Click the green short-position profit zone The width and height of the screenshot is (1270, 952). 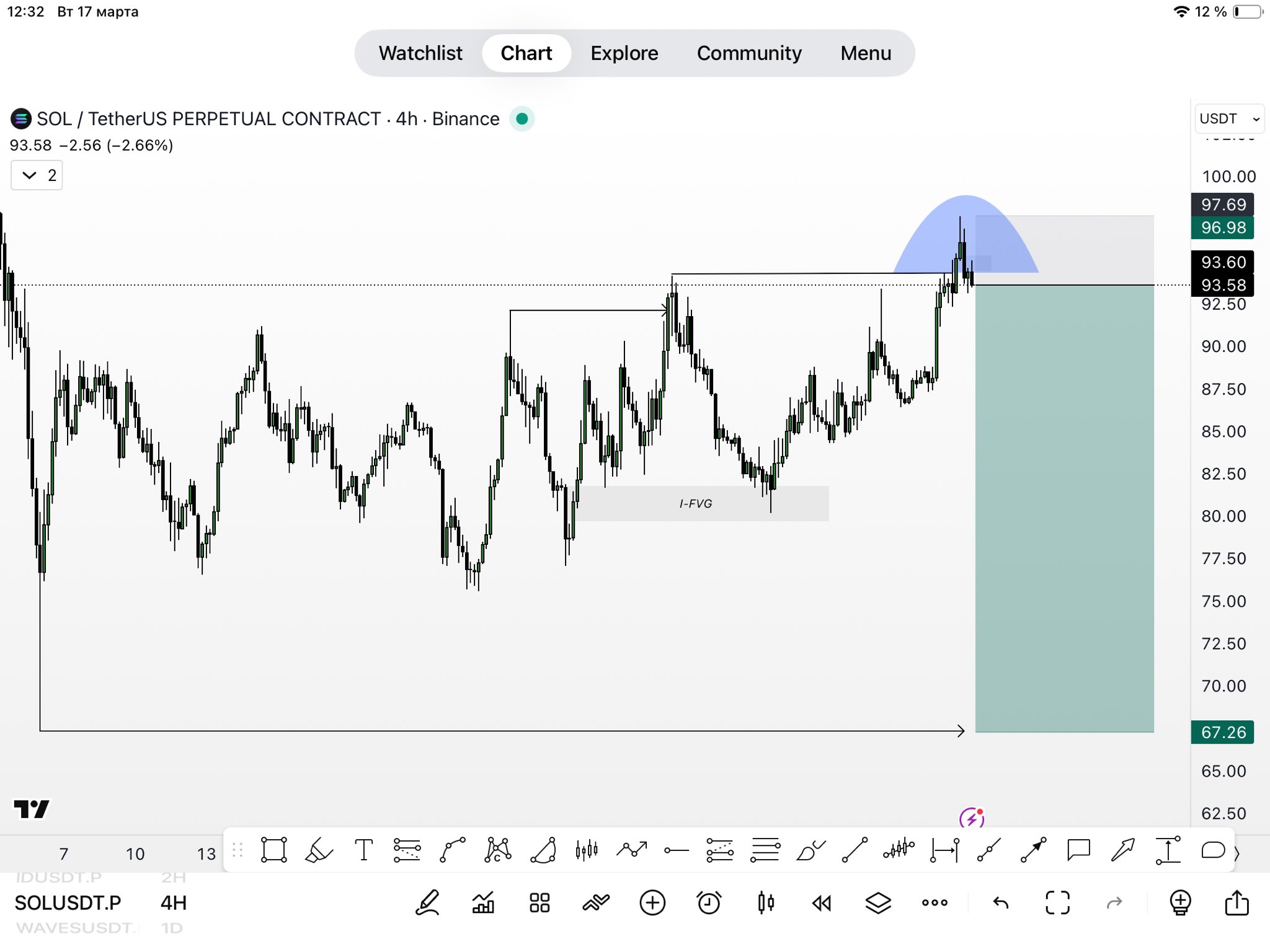pos(1064,508)
